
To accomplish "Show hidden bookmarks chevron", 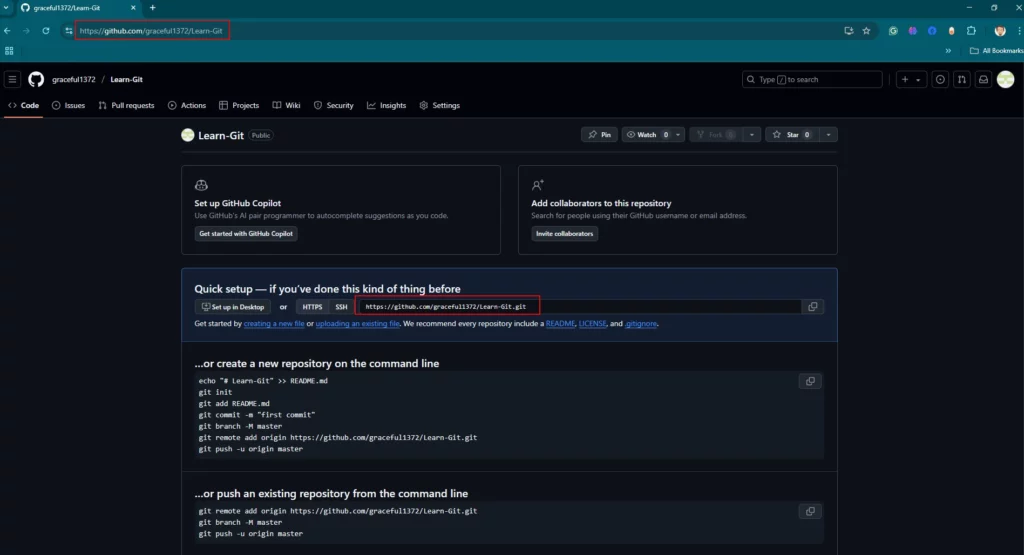I will point(948,51).
